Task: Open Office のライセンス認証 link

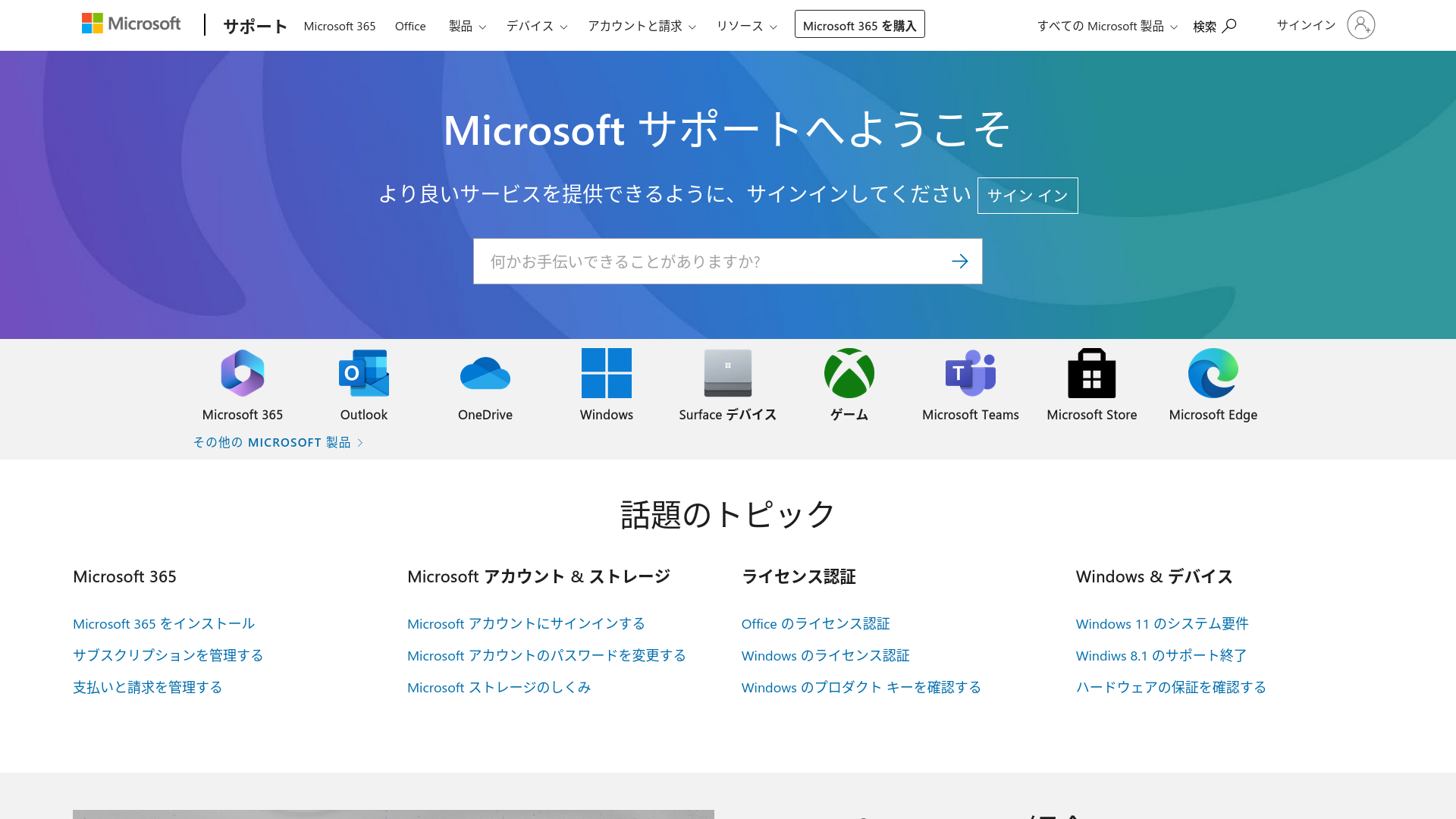Action: [x=815, y=623]
